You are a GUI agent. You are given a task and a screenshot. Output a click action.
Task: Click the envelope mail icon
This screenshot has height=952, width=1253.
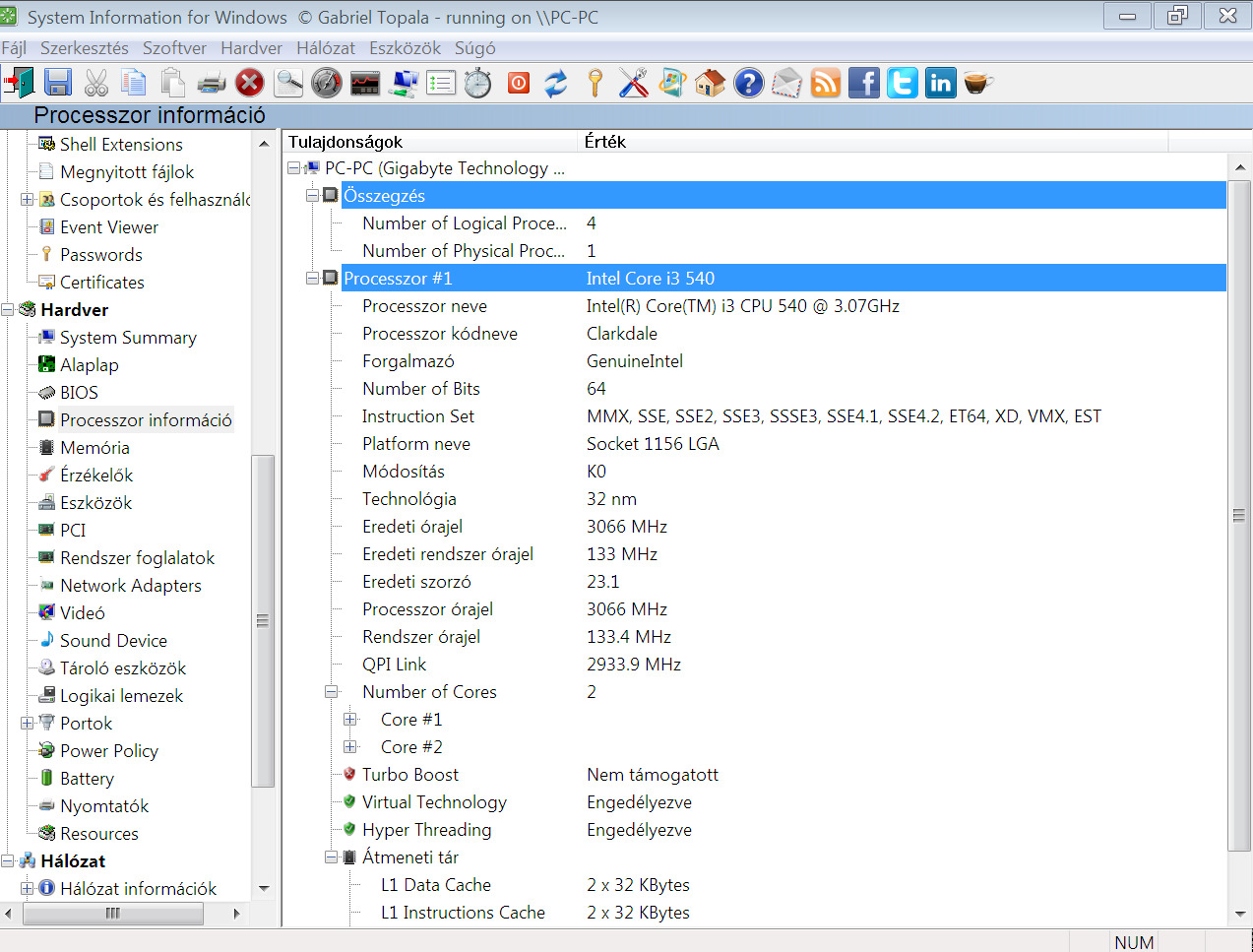click(x=786, y=84)
